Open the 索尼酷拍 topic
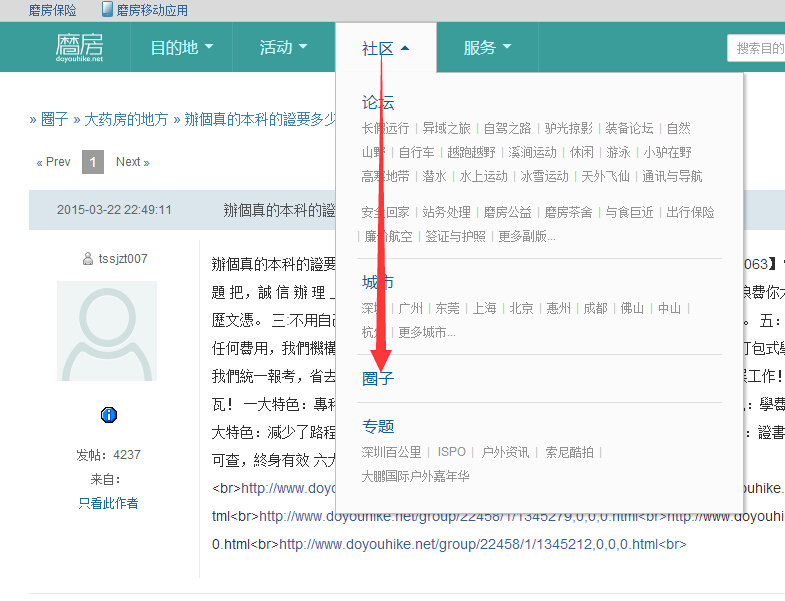This screenshot has width=785, height=601. [x=569, y=452]
